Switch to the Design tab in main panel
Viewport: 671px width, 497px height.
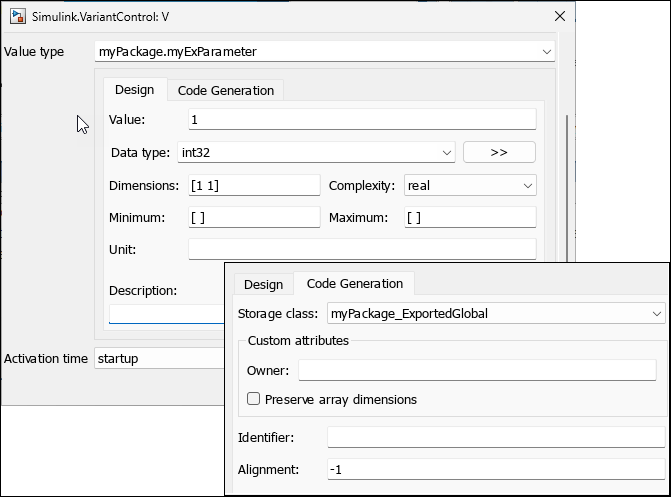click(x=134, y=90)
